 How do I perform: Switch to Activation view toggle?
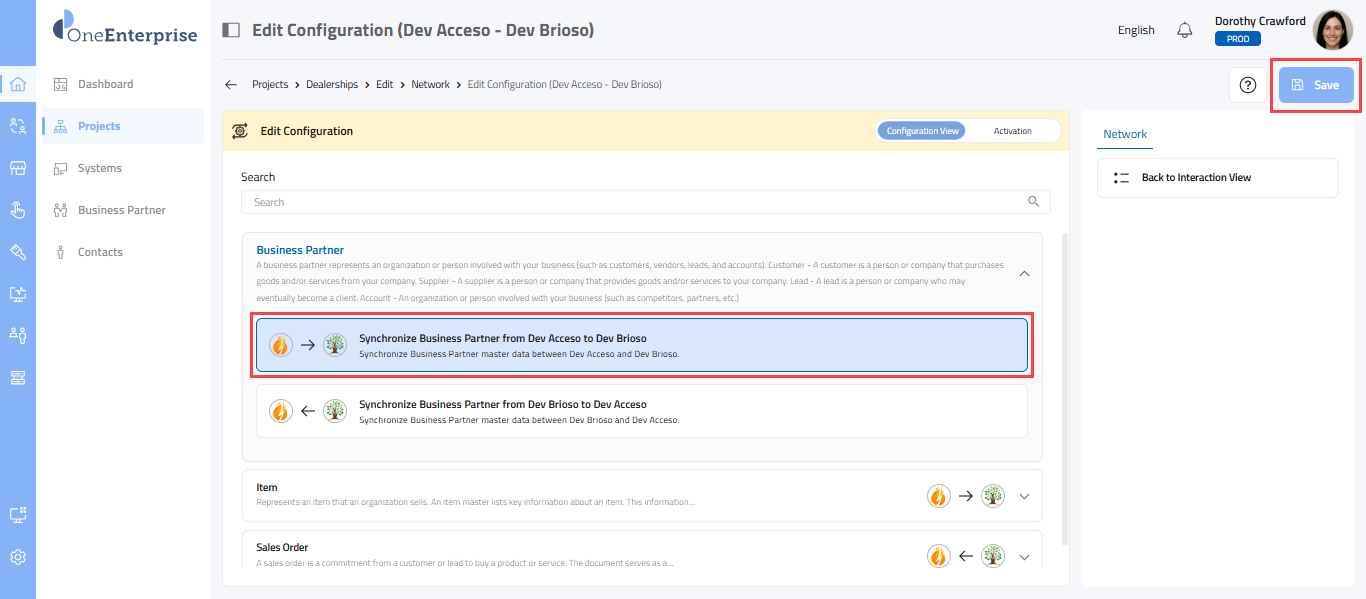coord(1012,131)
